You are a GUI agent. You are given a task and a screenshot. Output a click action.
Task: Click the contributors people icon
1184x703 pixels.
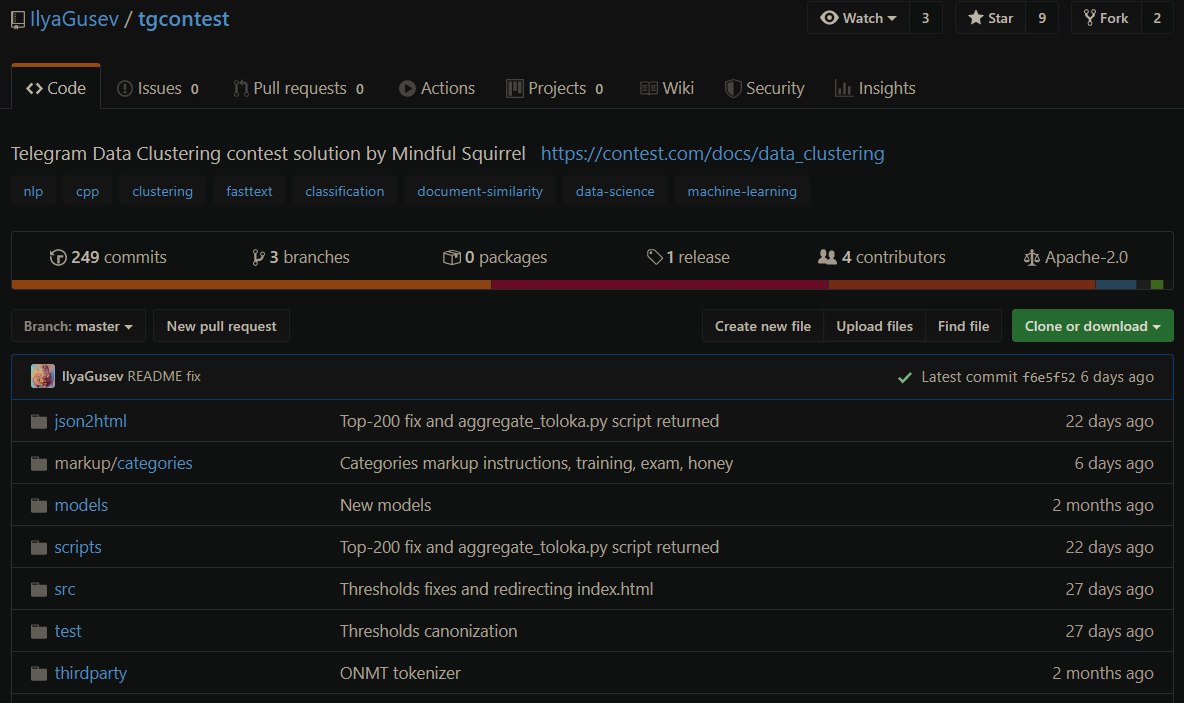pyautogui.click(x=827, y=257)
